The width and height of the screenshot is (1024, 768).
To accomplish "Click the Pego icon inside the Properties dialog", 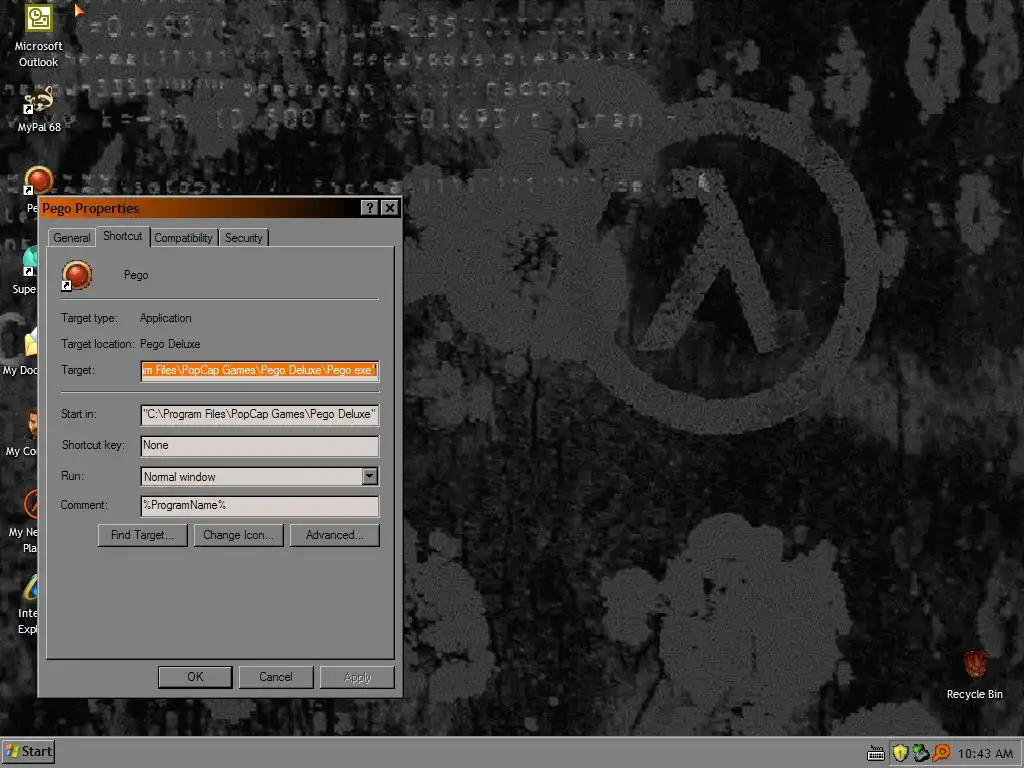I will pos(76,276).
